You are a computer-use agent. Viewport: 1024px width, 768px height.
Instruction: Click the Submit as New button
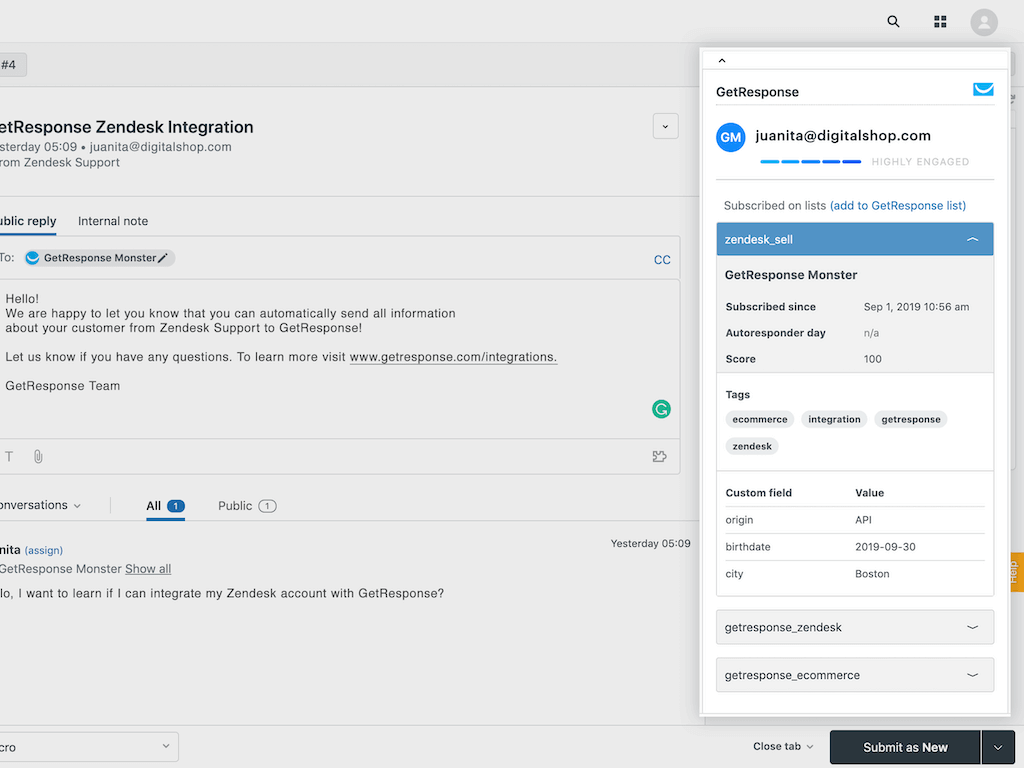coord(905,747)
